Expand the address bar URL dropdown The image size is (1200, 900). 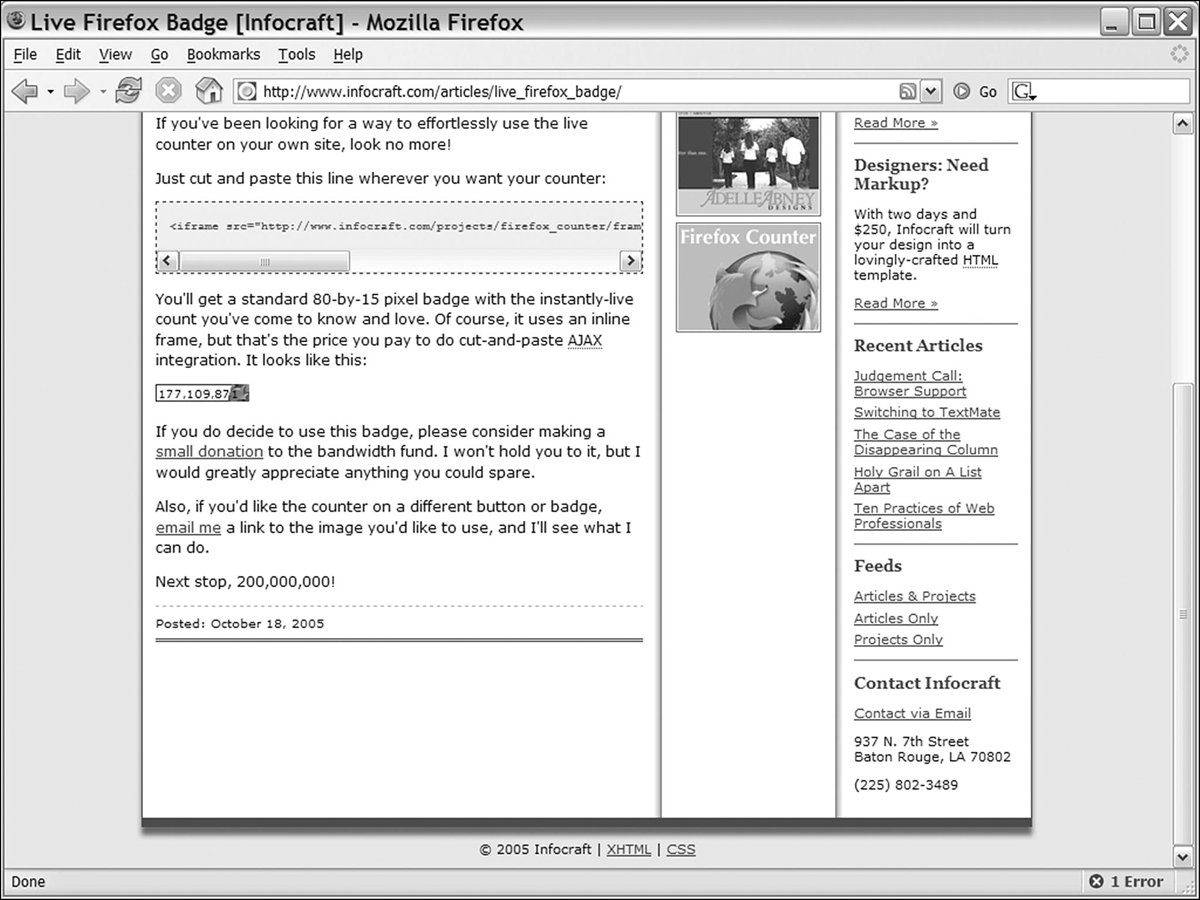point(931,92)
